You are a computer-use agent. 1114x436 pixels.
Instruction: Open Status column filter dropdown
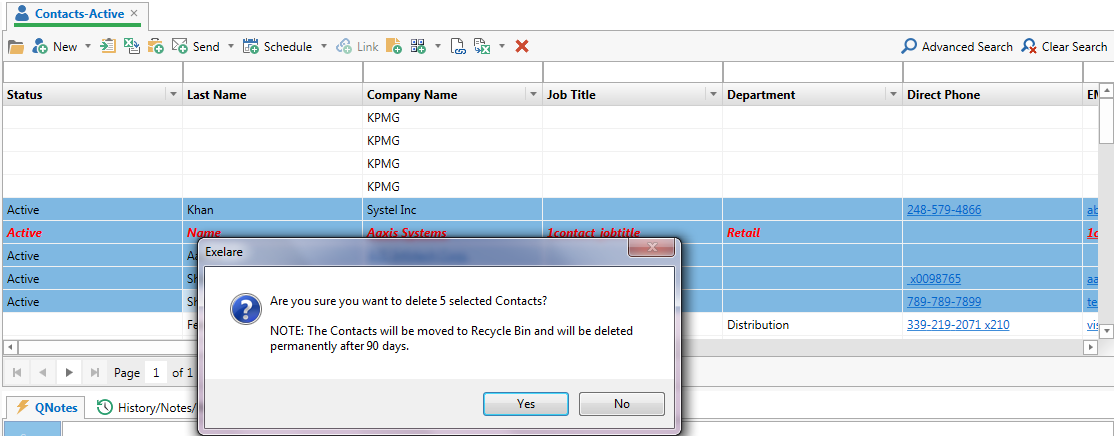pyautogui.click(x=173, y=94)
